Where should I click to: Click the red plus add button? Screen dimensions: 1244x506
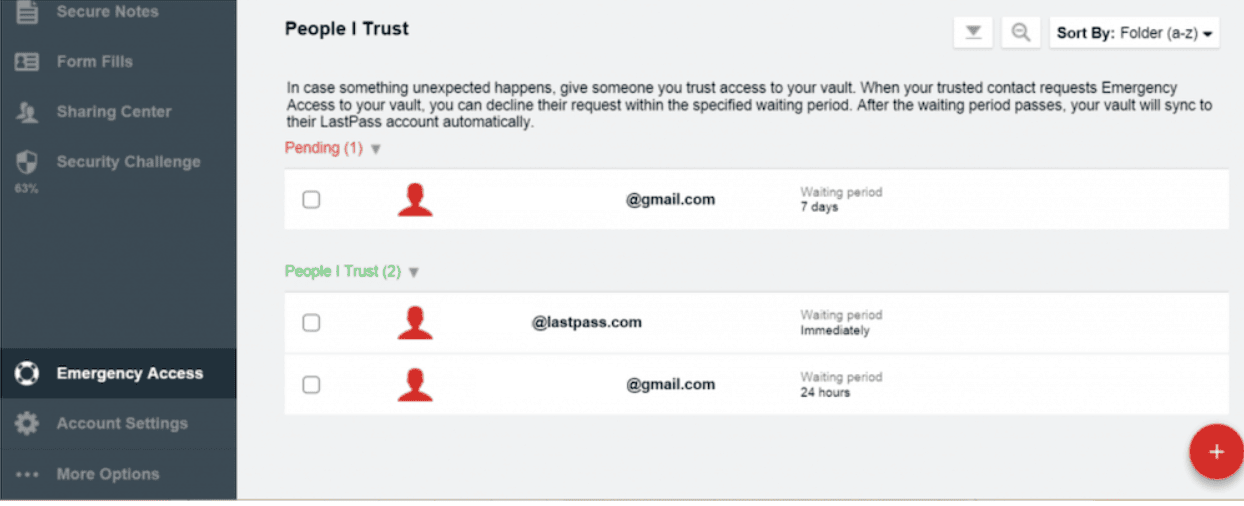(x=1216, y=451)
